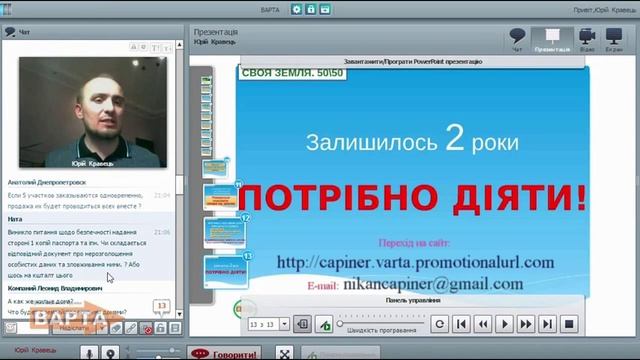
Task: Click the 13 new-messages bubble in chat
Action: pos(162,307)
